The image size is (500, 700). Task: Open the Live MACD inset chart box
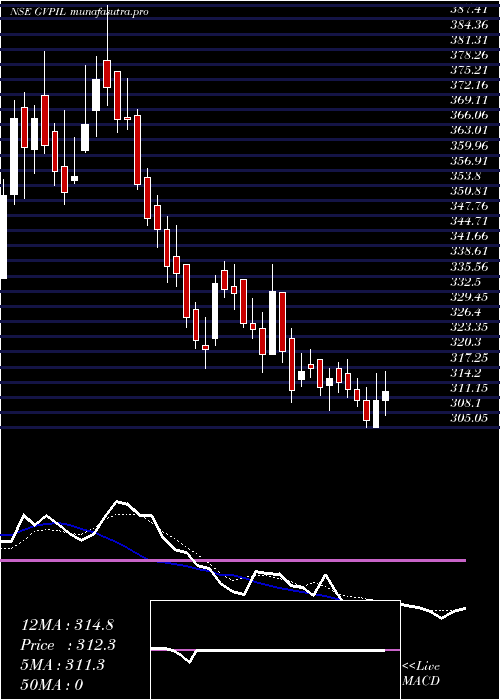point(275,650)
